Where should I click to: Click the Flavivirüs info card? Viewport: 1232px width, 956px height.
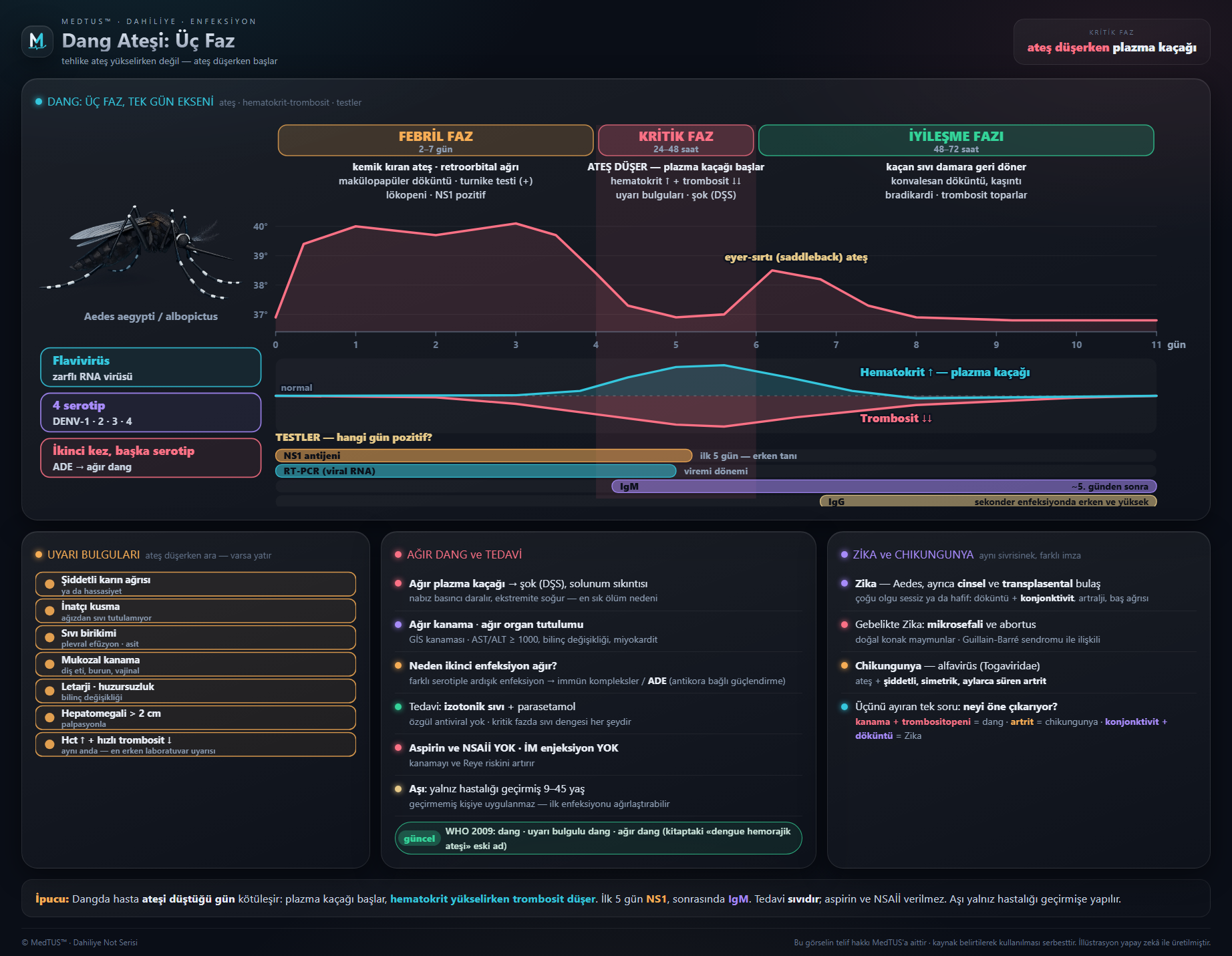[151, 367]
